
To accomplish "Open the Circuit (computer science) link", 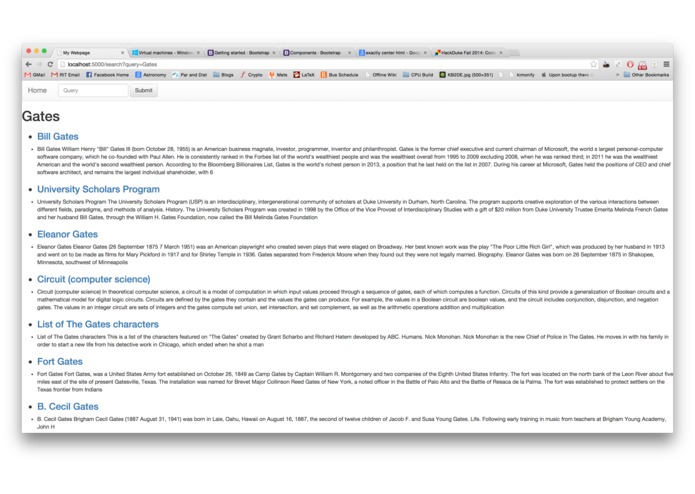I will pyautogui.click(x=94, y=279).
